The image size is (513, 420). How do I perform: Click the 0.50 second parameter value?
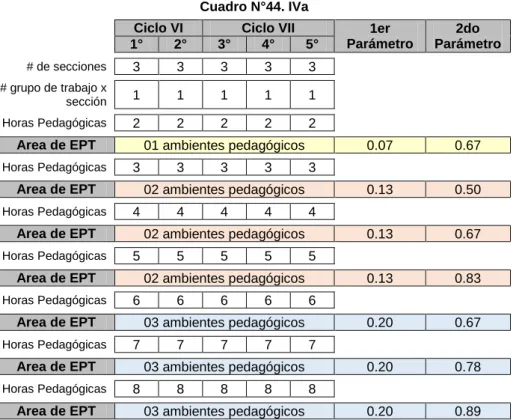click(x=468, y=189)
